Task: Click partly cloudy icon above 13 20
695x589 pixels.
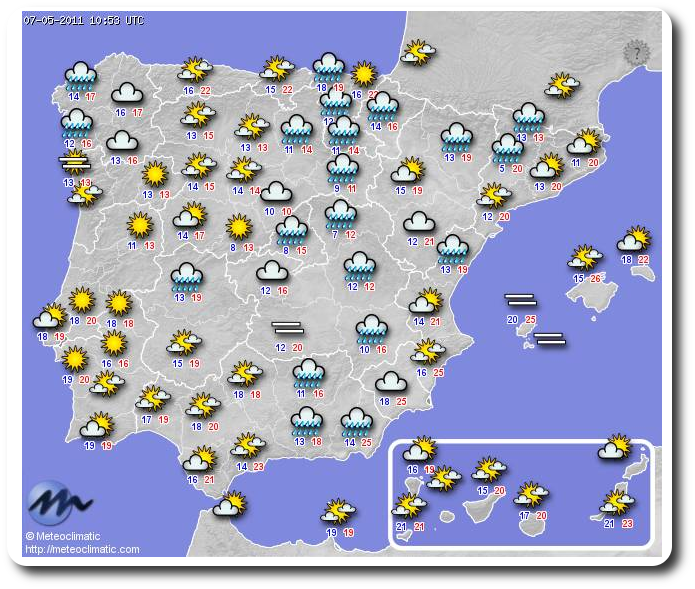Action: pyautogui.click(x=547, y=166)
